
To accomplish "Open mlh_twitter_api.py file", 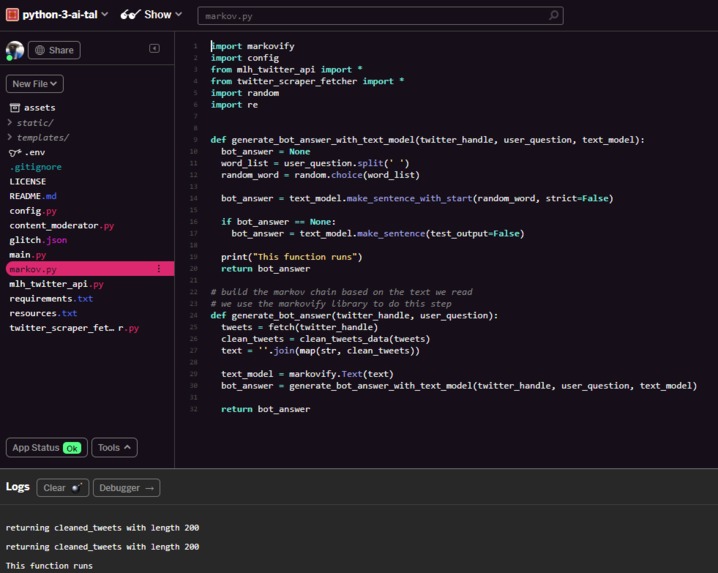I will point(56,284).
